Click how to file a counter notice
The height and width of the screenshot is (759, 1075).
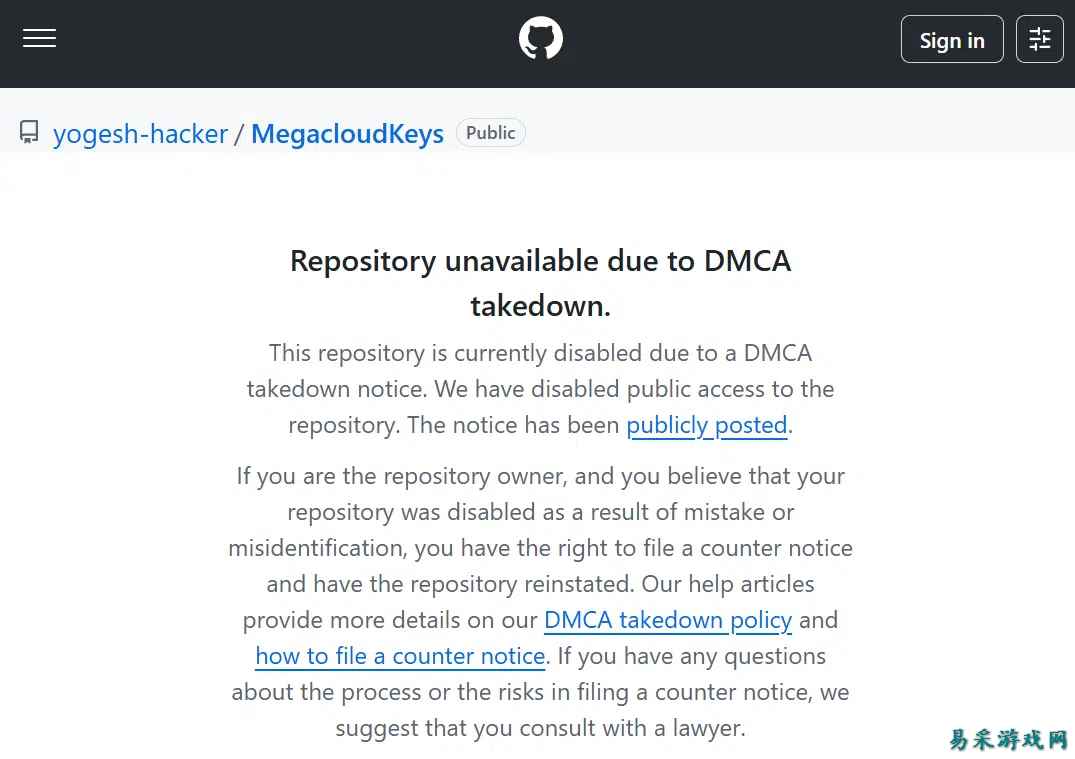[x=400, y=656]
